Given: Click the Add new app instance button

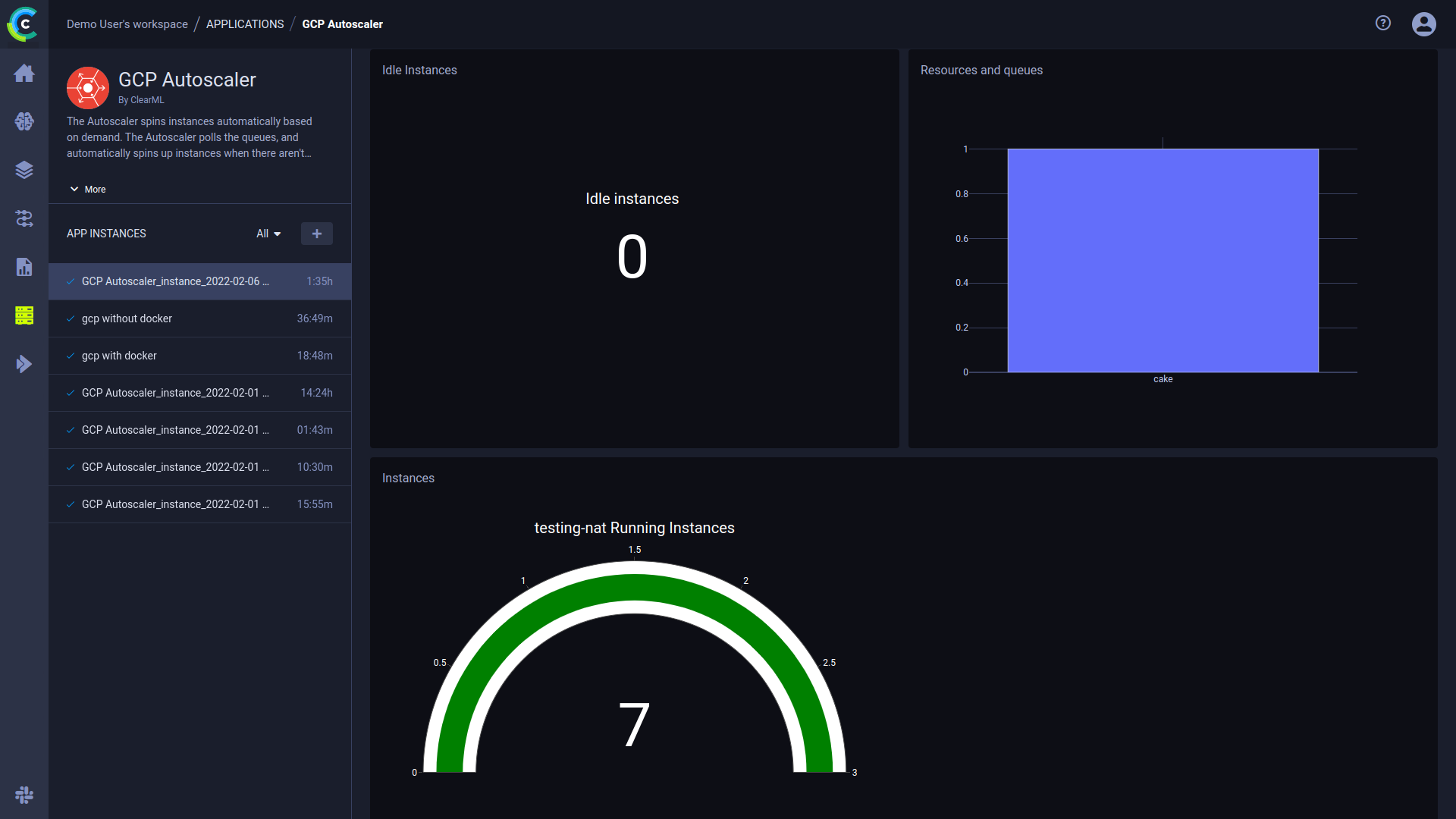Looking at the screenshot, I should click(x=317, y=233).
